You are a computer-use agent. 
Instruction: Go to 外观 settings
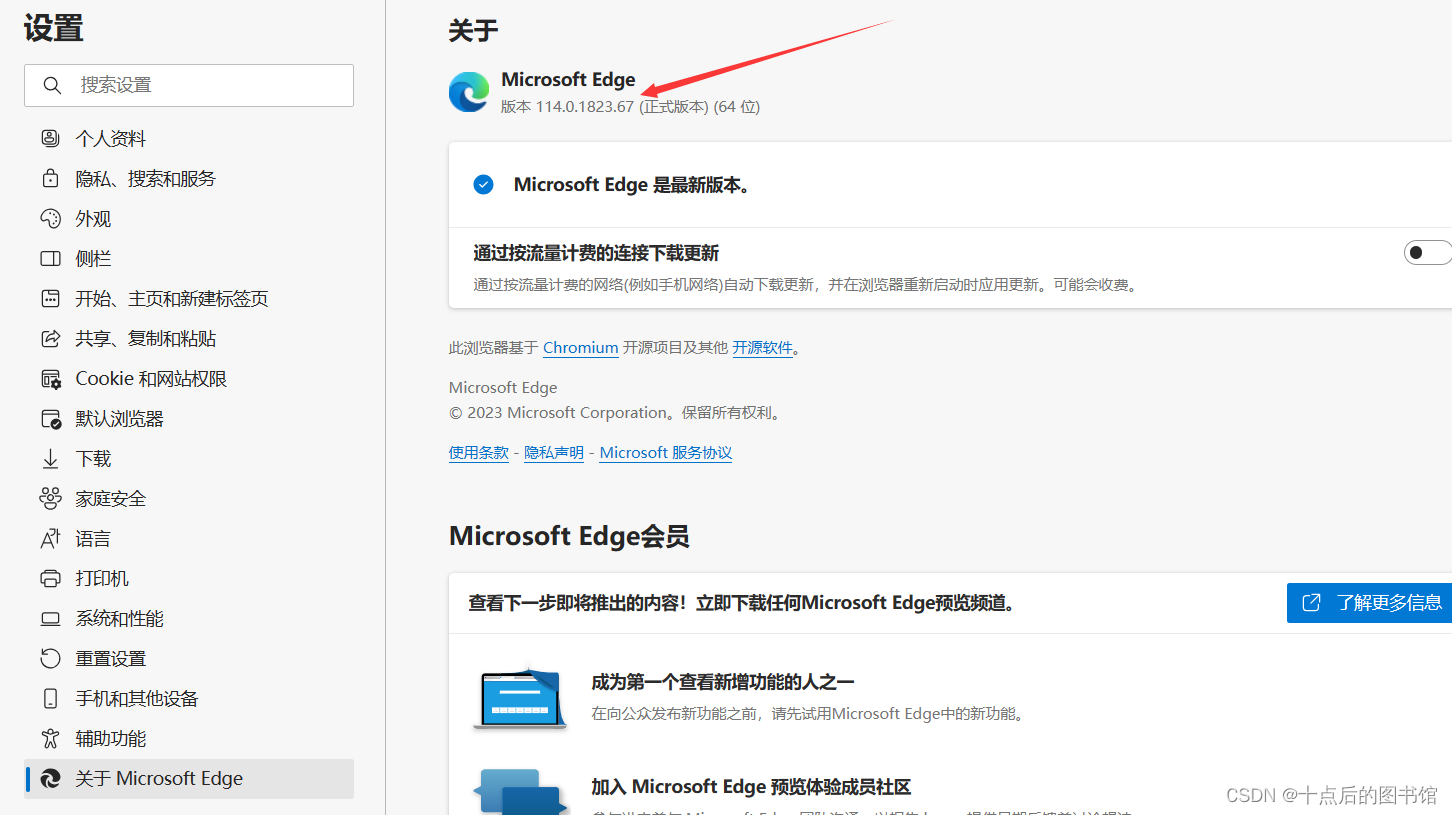[x=189, y=218]
